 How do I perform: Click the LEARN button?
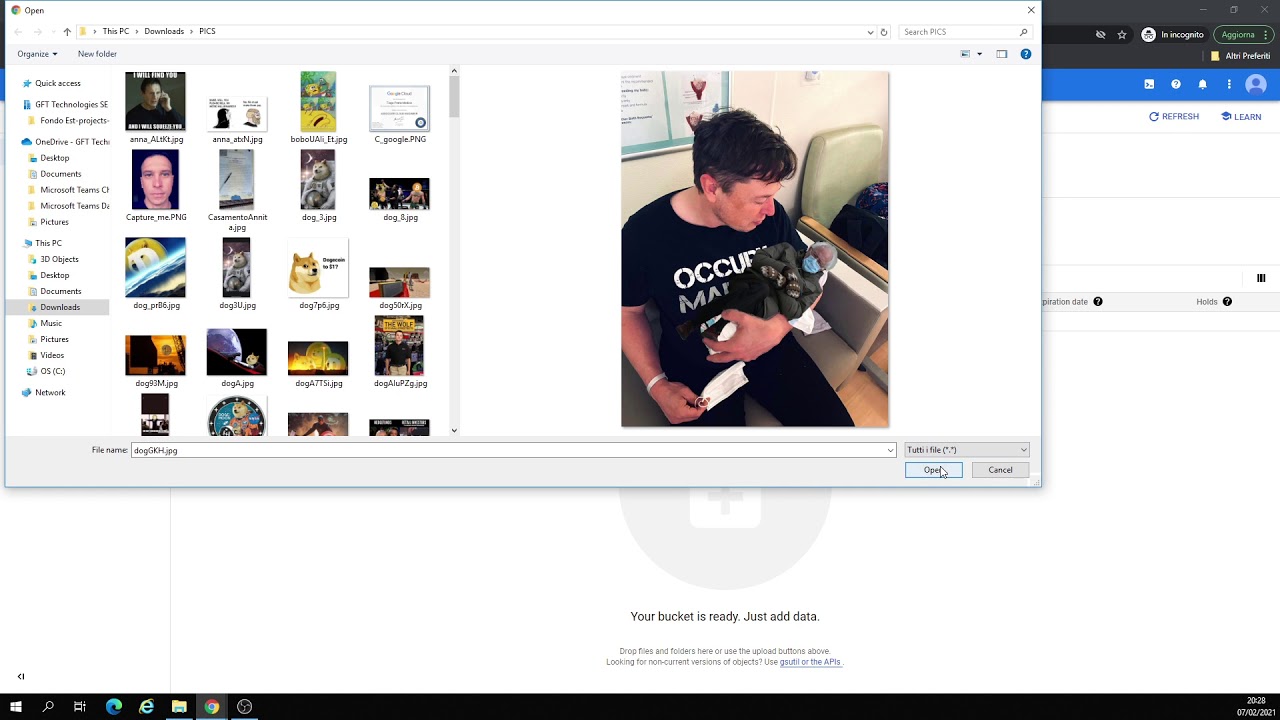coord(1241,117)
